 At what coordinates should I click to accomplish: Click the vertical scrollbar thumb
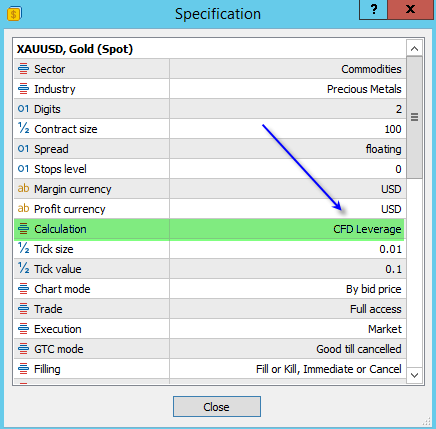(x=414, y=117)
